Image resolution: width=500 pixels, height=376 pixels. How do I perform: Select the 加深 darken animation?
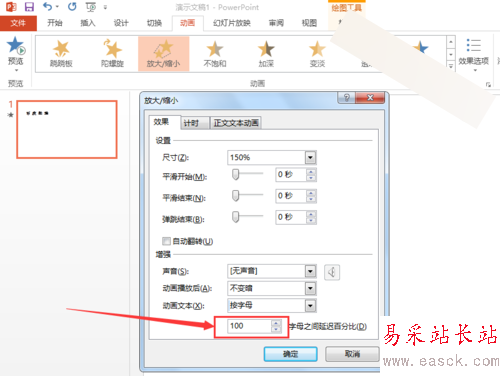pos(266,54)
